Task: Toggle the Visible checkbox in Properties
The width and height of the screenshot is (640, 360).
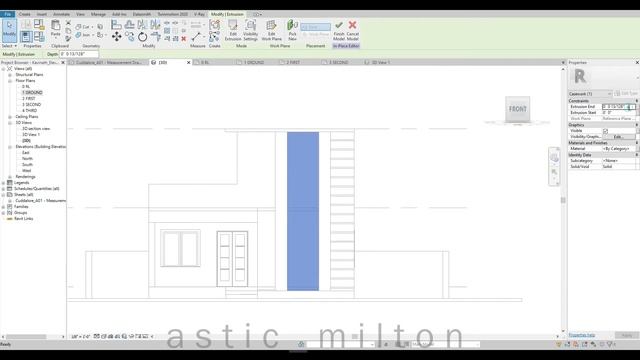Action: 605,131
